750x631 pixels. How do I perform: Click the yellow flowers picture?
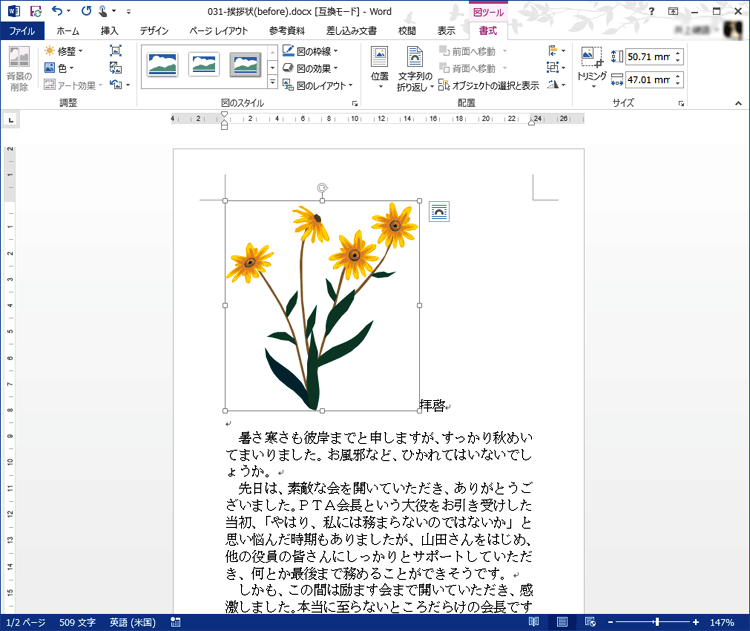(322, 306)
